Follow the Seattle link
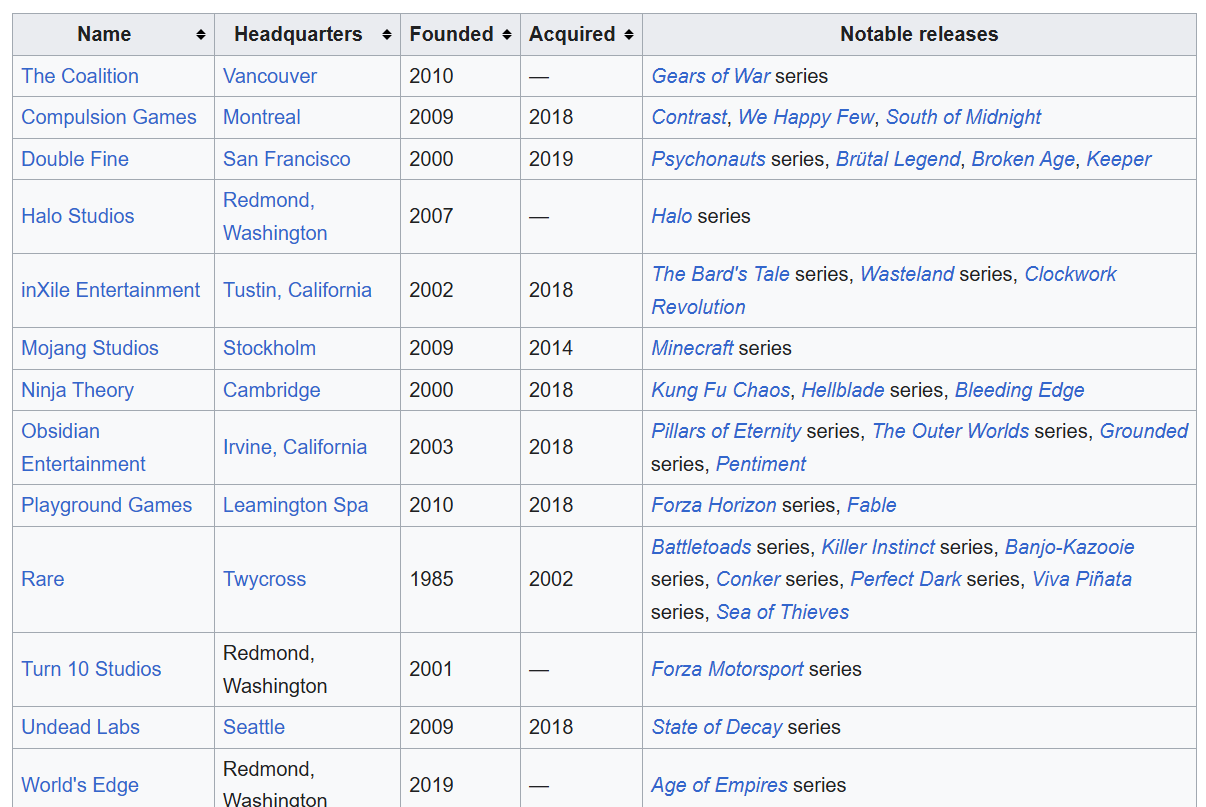The height and width of the screenshot is (807, 1206). click(254, 727)
